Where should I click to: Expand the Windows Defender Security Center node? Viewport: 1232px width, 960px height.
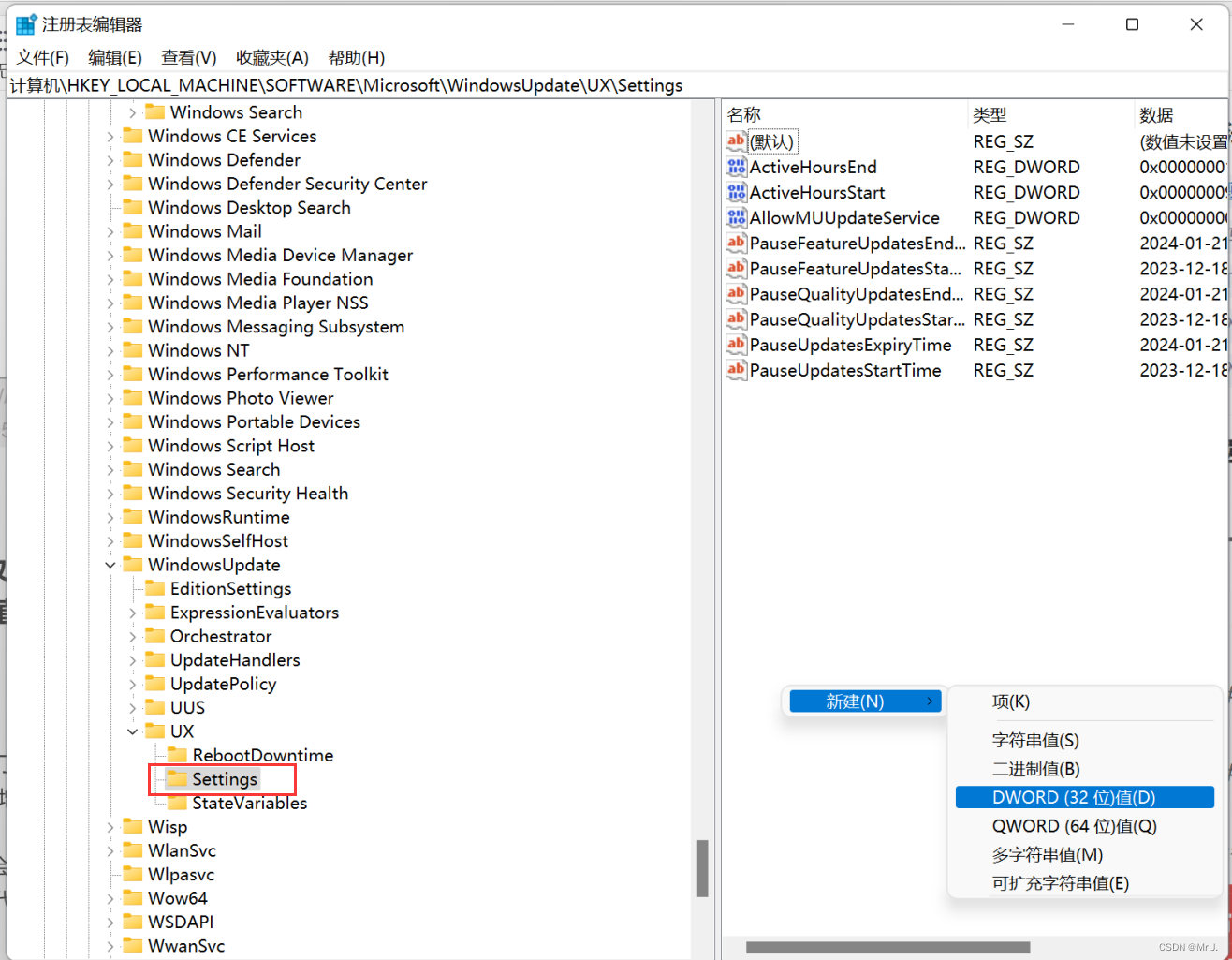[x=110, y=184]
